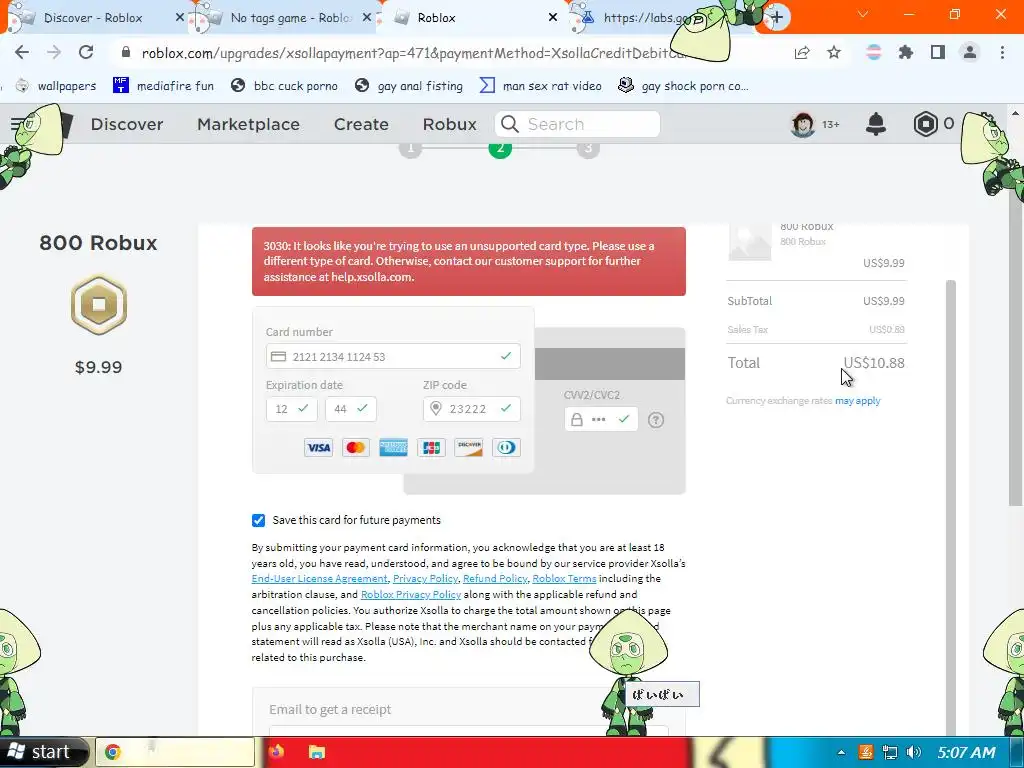Open Firefox from the taskbar

[x=276, y=751]
